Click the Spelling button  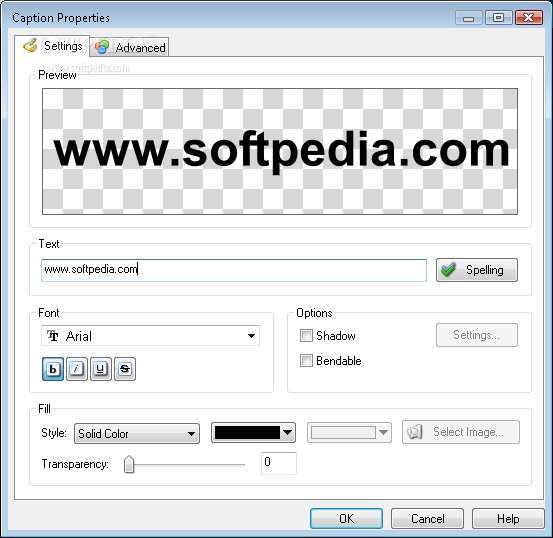click(477, 270)
